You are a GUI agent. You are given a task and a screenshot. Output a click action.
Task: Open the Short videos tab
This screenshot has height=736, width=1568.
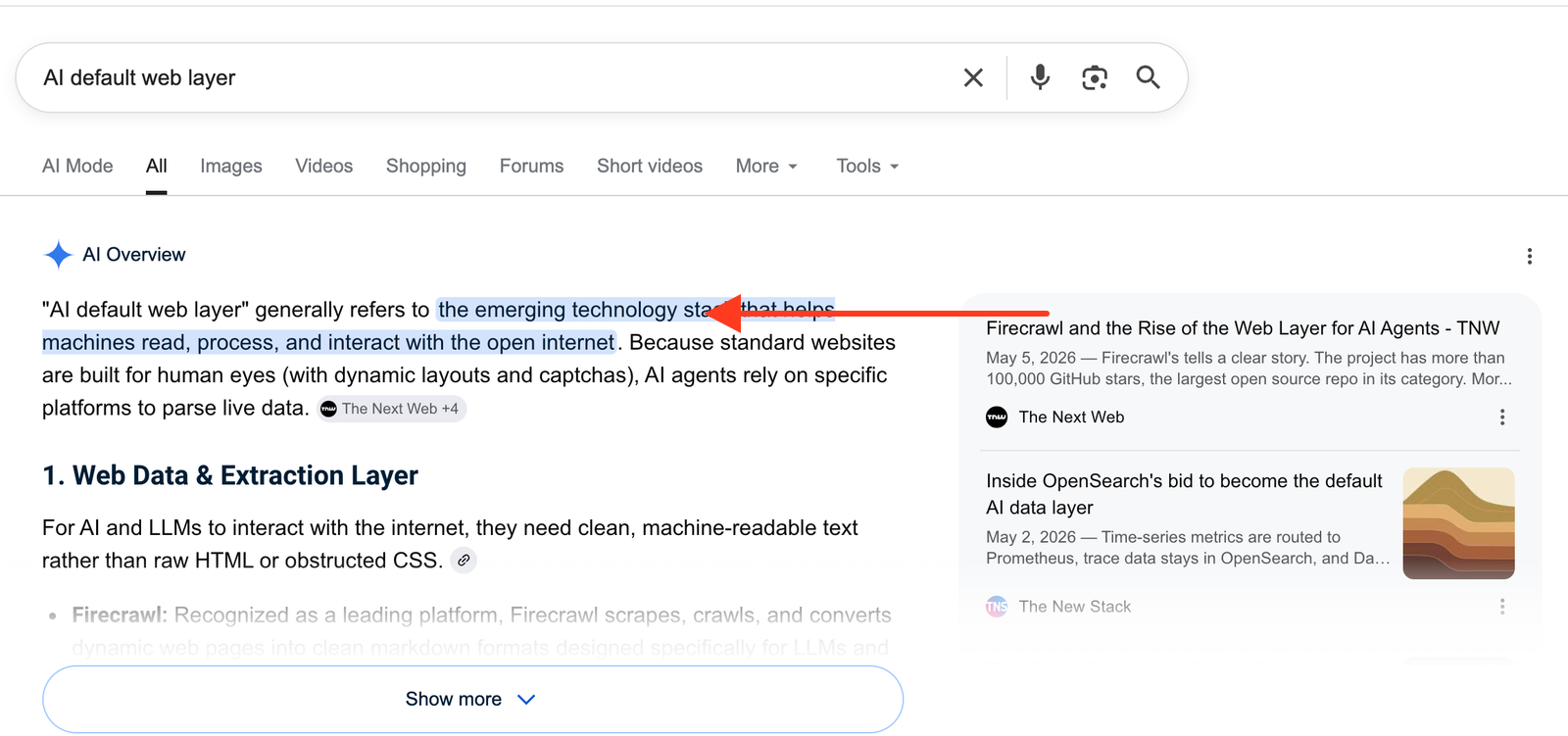[650, 166]
